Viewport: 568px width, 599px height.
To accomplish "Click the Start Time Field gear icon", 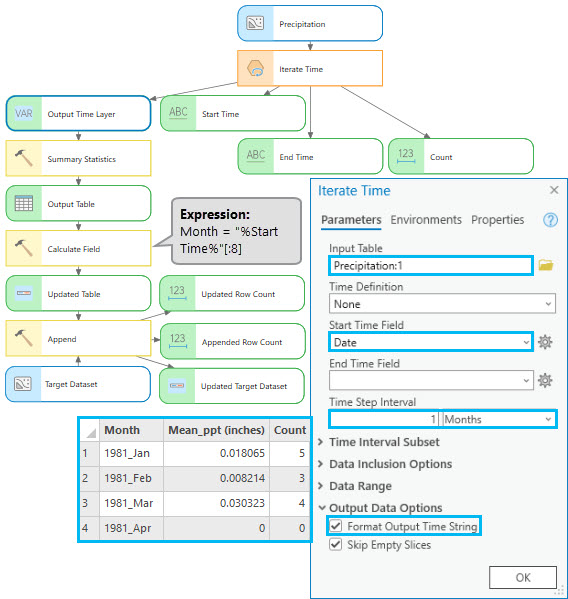I will [545, 342].
